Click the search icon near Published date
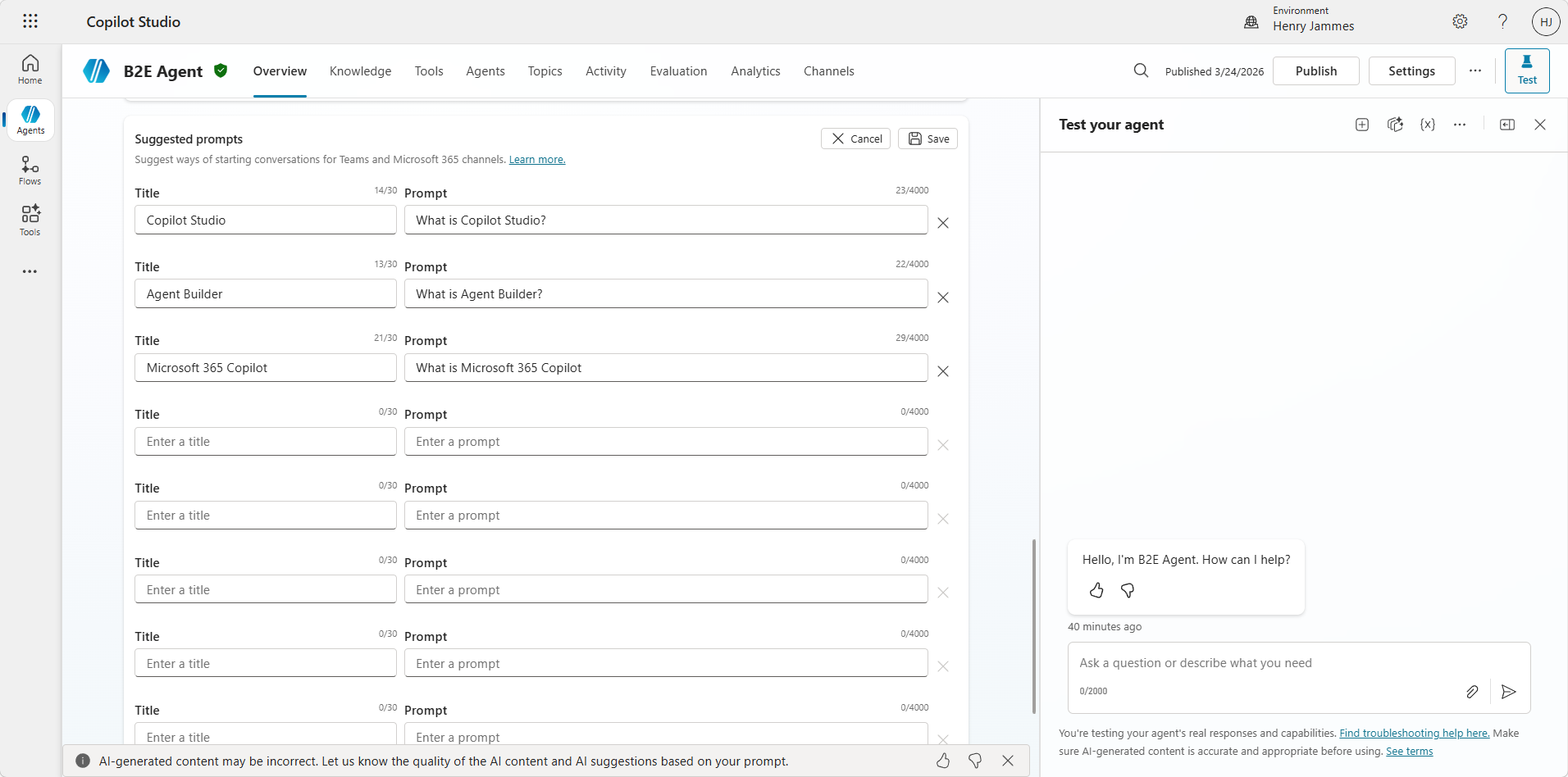The image size is (1568, 777). pyautogui.click(x=1142, y=70)
